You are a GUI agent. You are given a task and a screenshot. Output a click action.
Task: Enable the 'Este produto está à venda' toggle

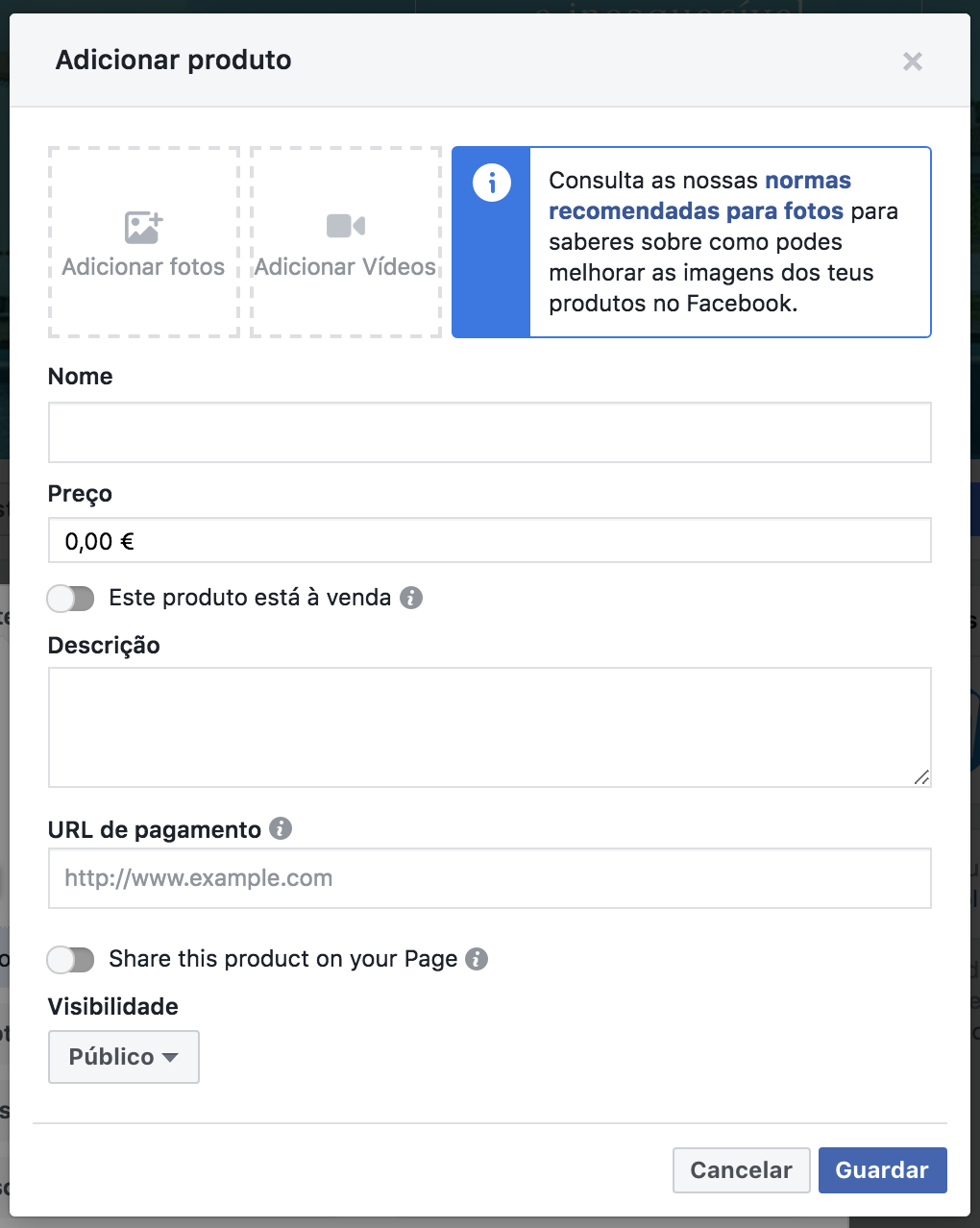click(x=70, y=598)
